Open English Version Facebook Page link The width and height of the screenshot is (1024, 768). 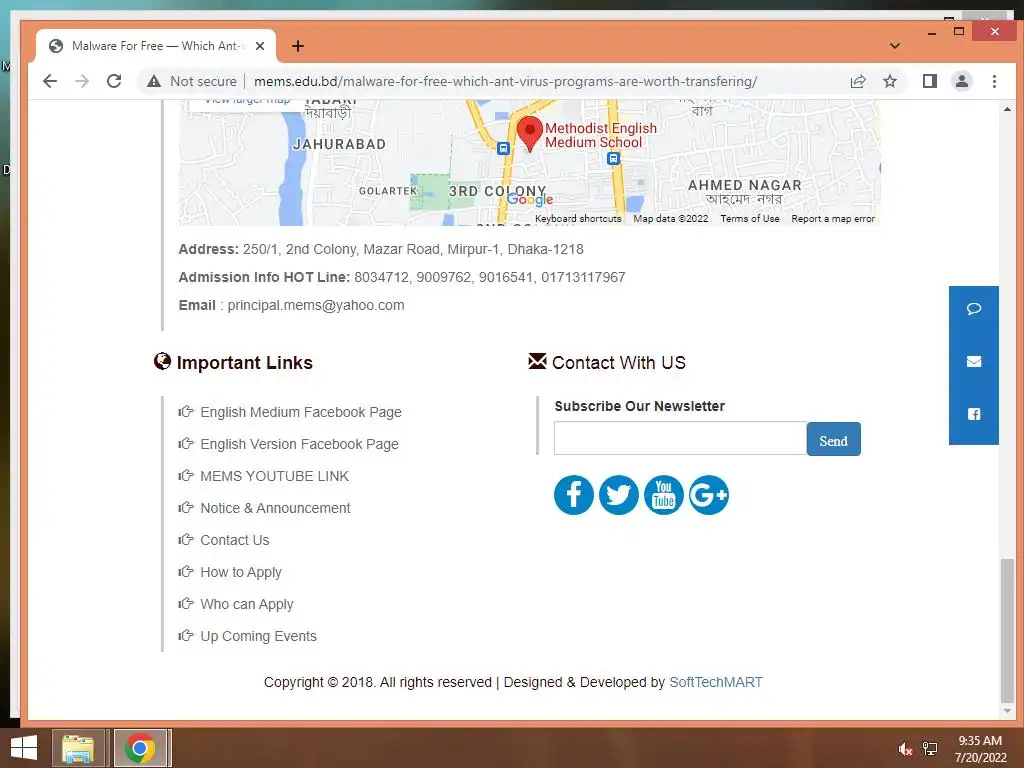[x=299, y=444]
